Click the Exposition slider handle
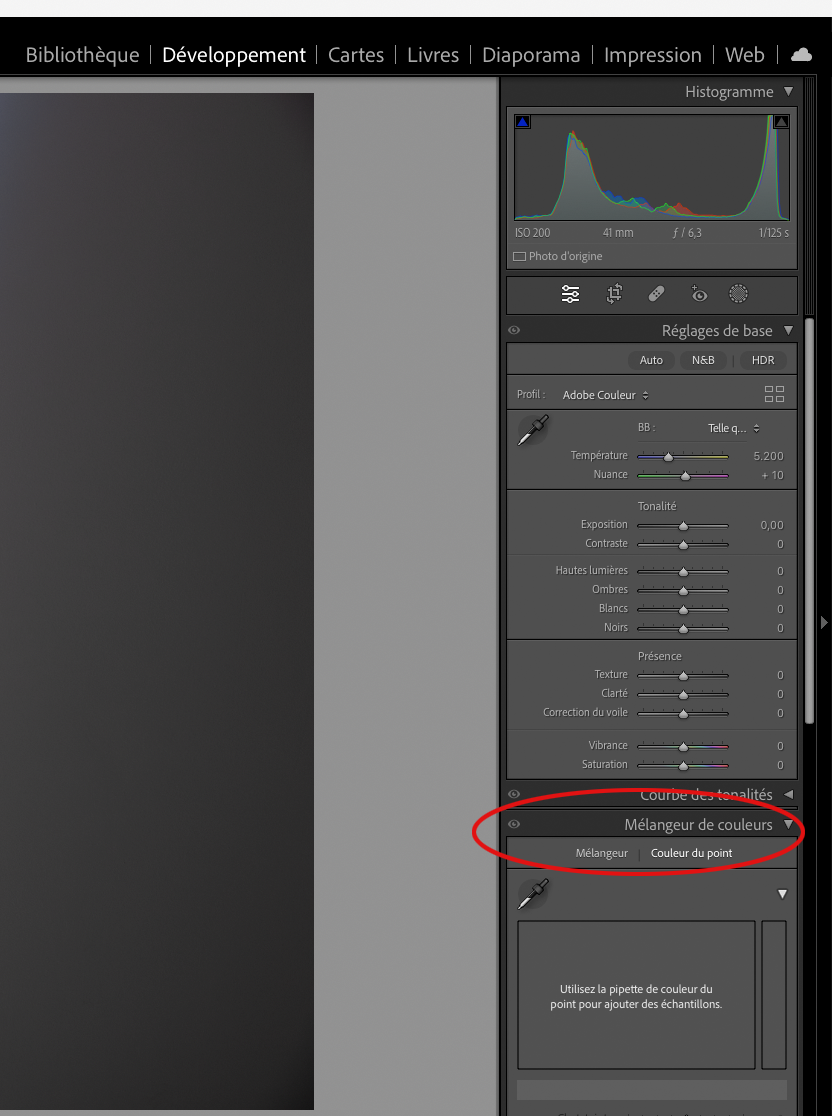This screenshot has height=1116, width=832. [x=683, y=526]
